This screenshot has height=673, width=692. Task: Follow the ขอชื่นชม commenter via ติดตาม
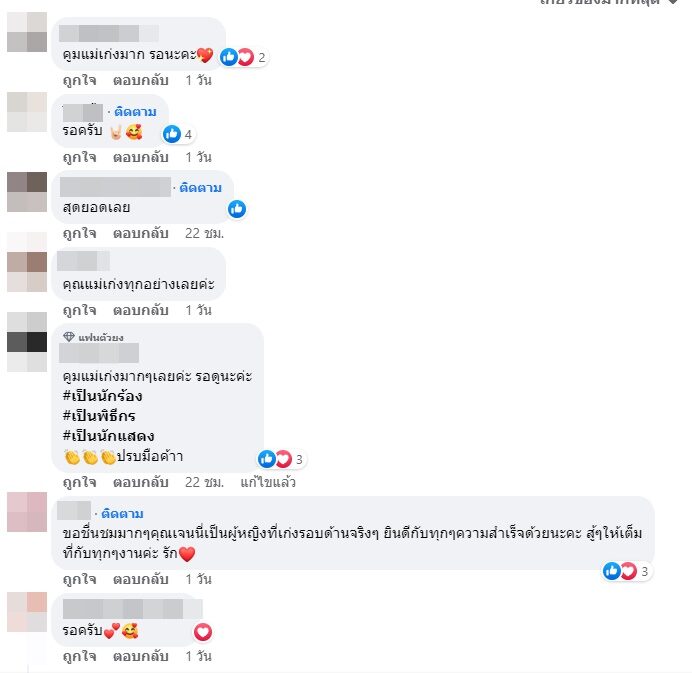(122, 514)
